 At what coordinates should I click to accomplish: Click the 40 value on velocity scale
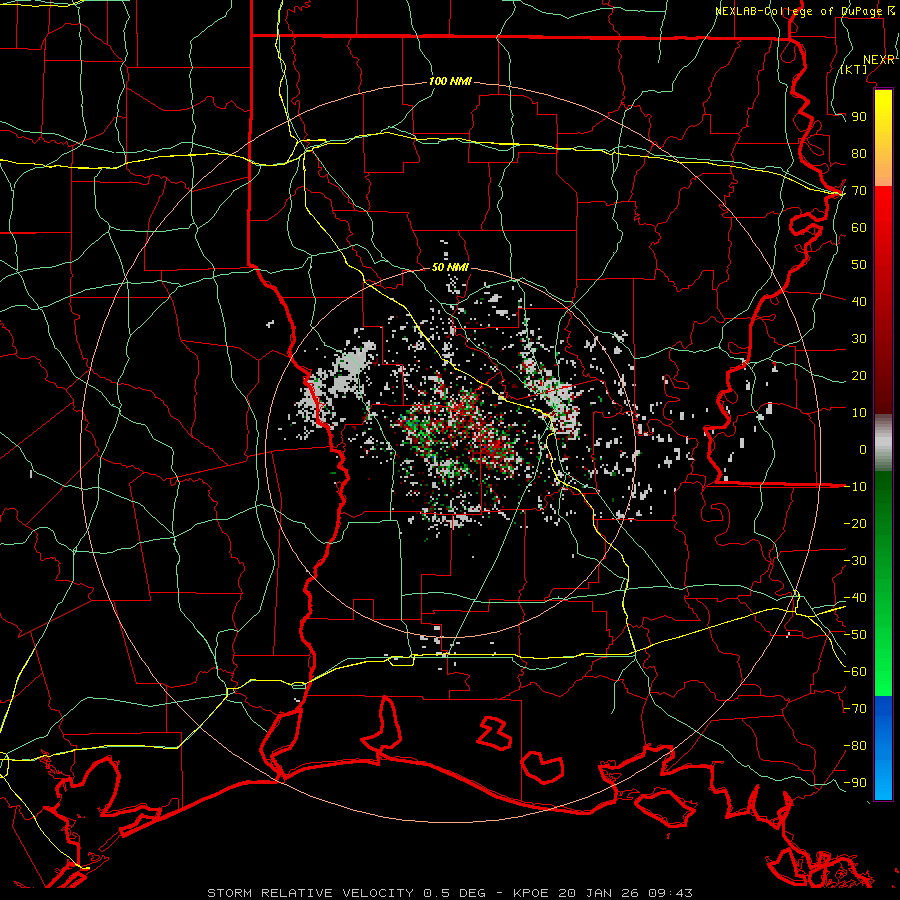click(859, 302)
